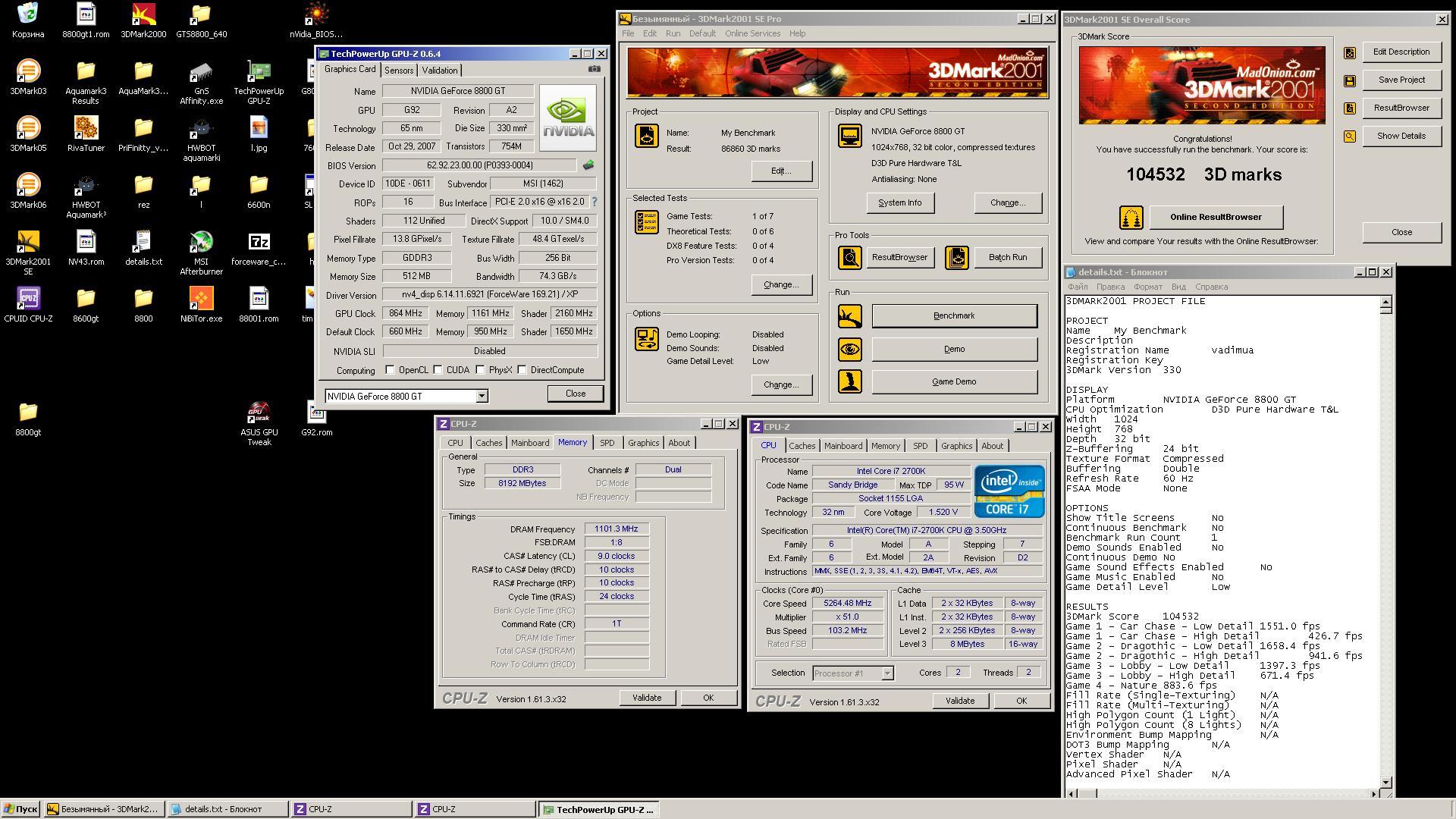Open the SPD tab in memory CPU-Z window

pyautogui.click(x=607, y=443)
